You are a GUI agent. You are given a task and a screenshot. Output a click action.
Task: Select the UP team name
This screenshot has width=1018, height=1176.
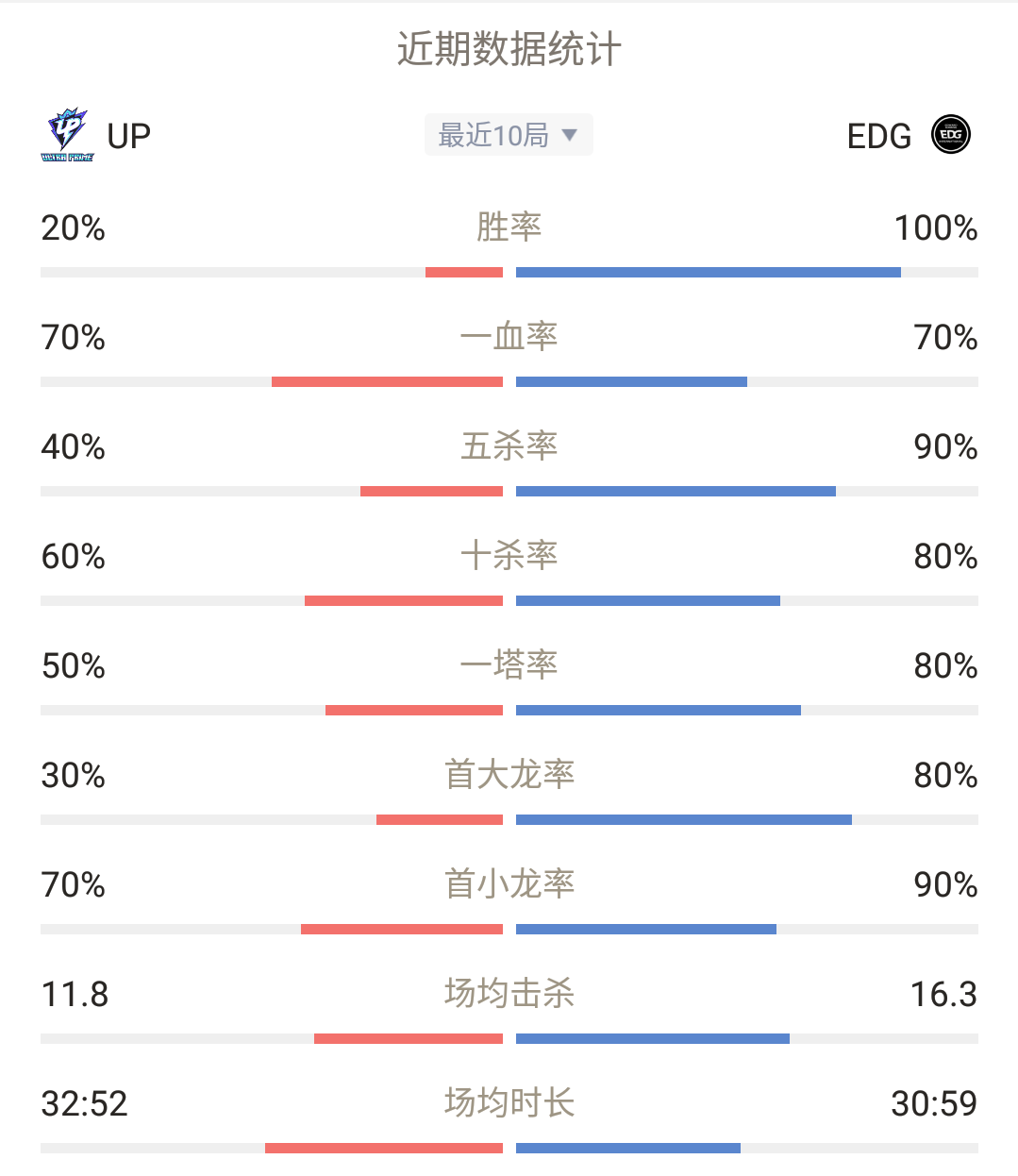tap(129, 136)
